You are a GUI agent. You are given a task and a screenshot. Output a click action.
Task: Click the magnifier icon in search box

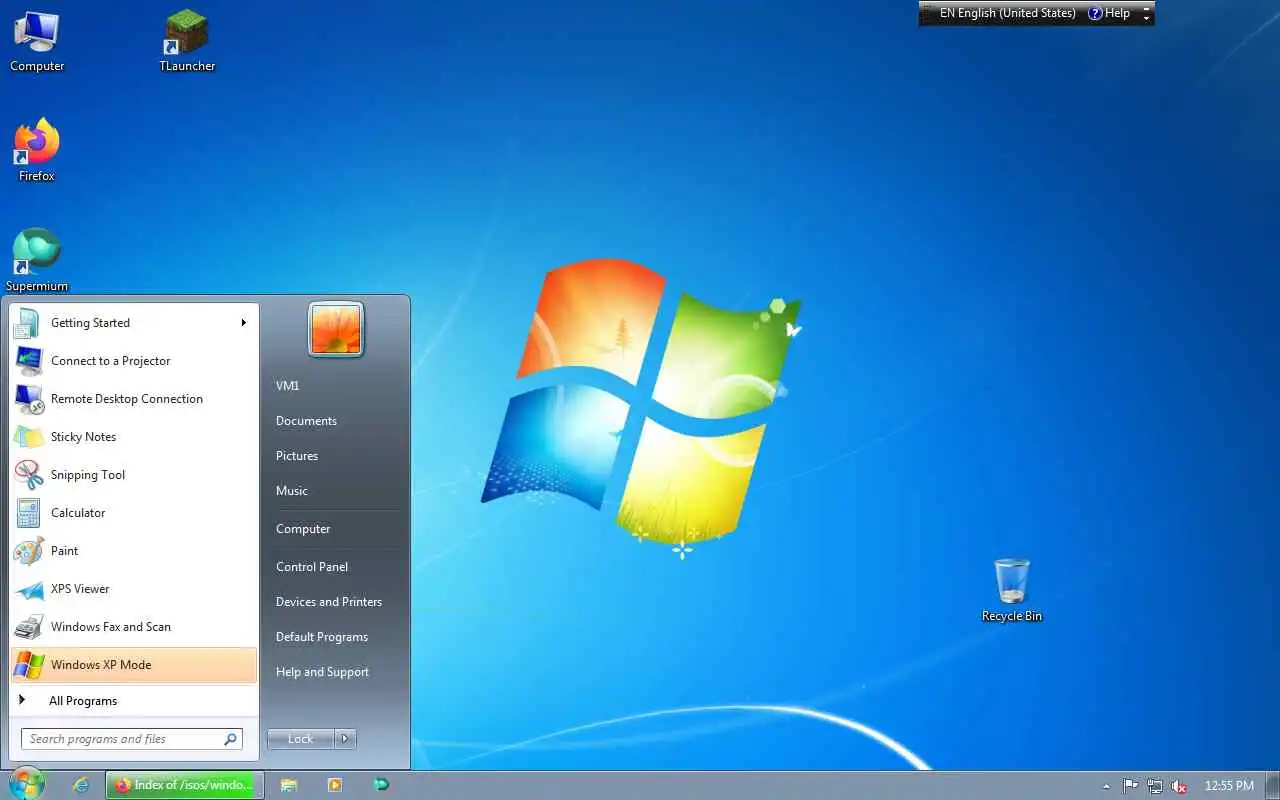point(231,739)
